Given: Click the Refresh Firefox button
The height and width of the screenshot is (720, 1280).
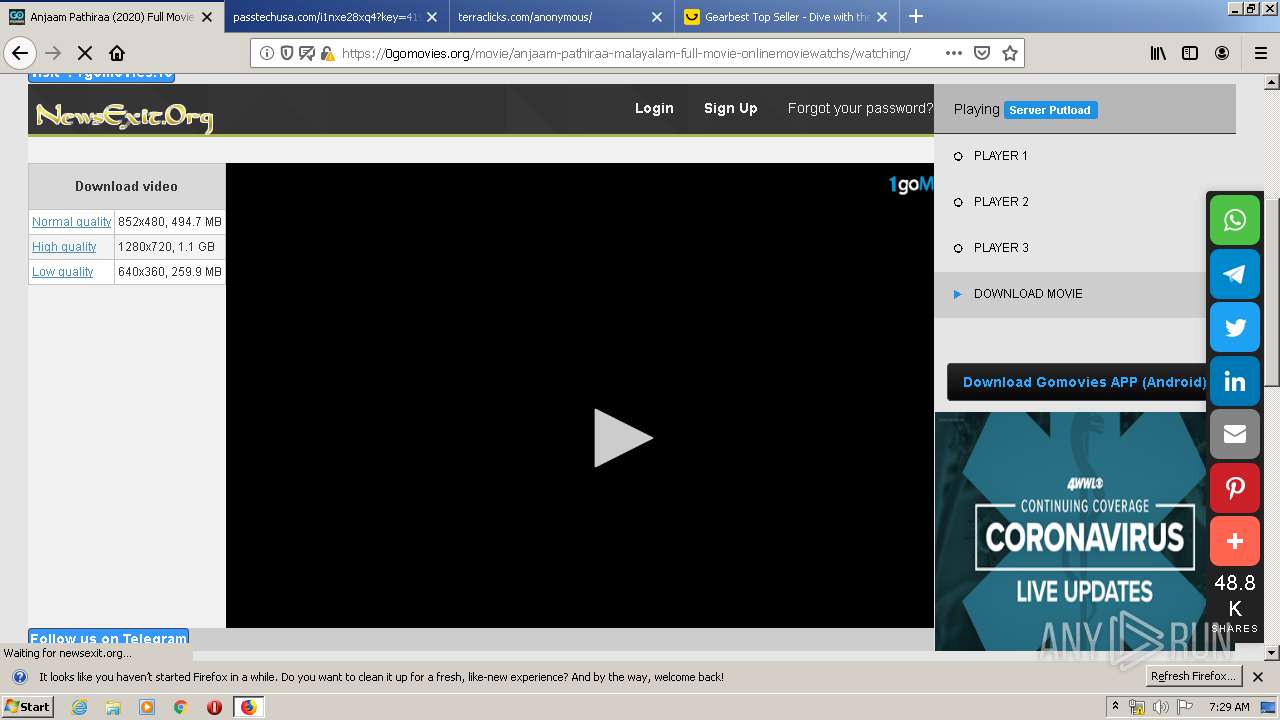Looking at the screenshot, I should pyautogui.click(x=1193, y=677).
